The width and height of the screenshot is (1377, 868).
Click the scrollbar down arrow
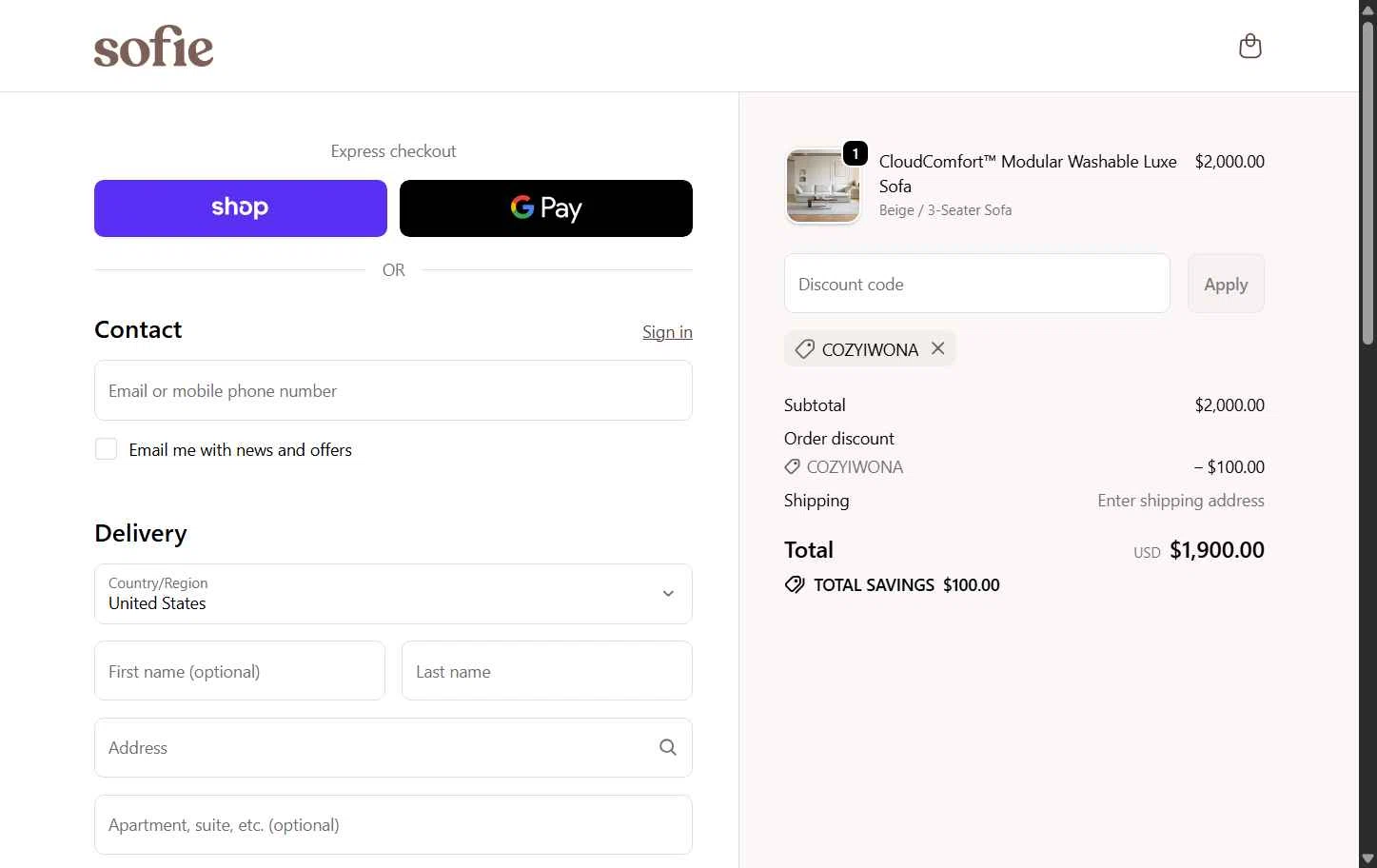(1367, 859)
